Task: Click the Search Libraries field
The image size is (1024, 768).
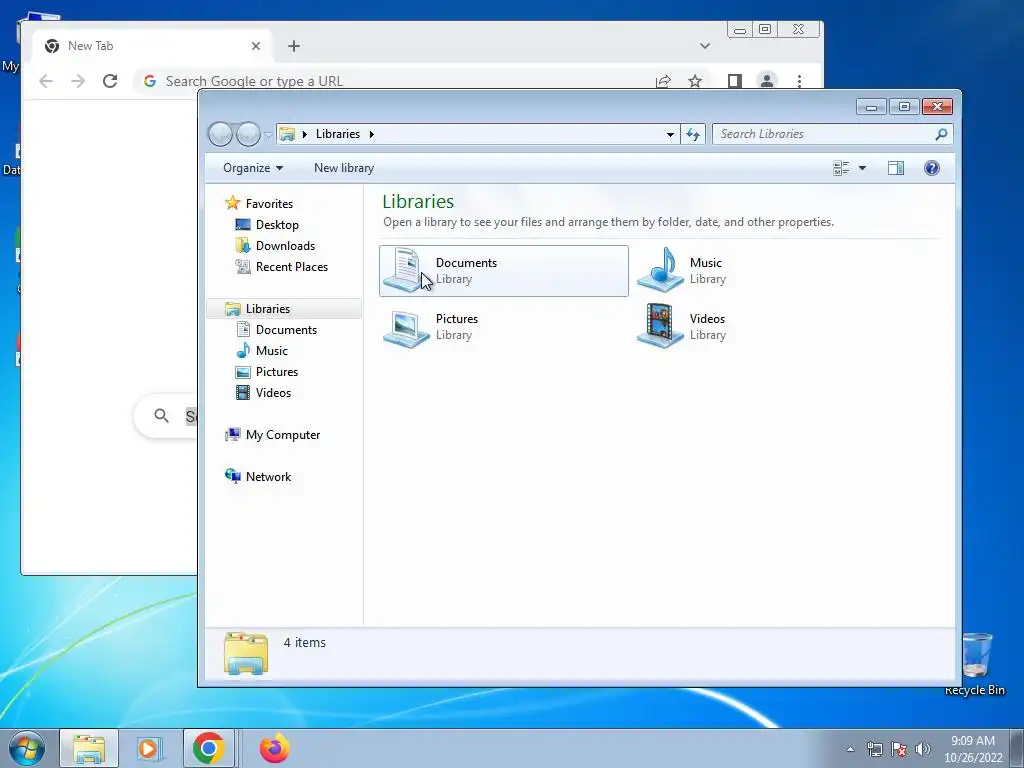Action: click(x=833, y=134)
